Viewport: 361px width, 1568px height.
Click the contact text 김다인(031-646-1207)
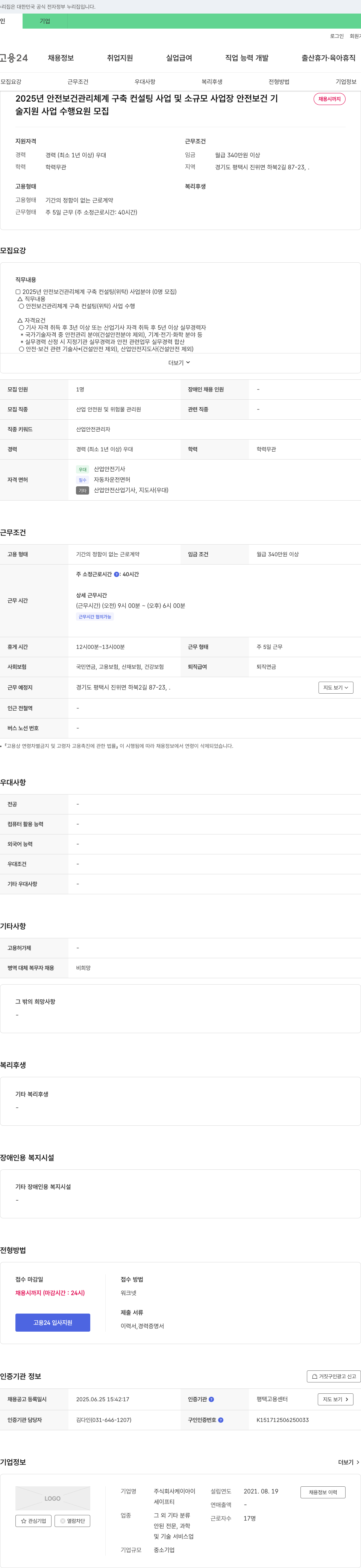pos(103,1419)
